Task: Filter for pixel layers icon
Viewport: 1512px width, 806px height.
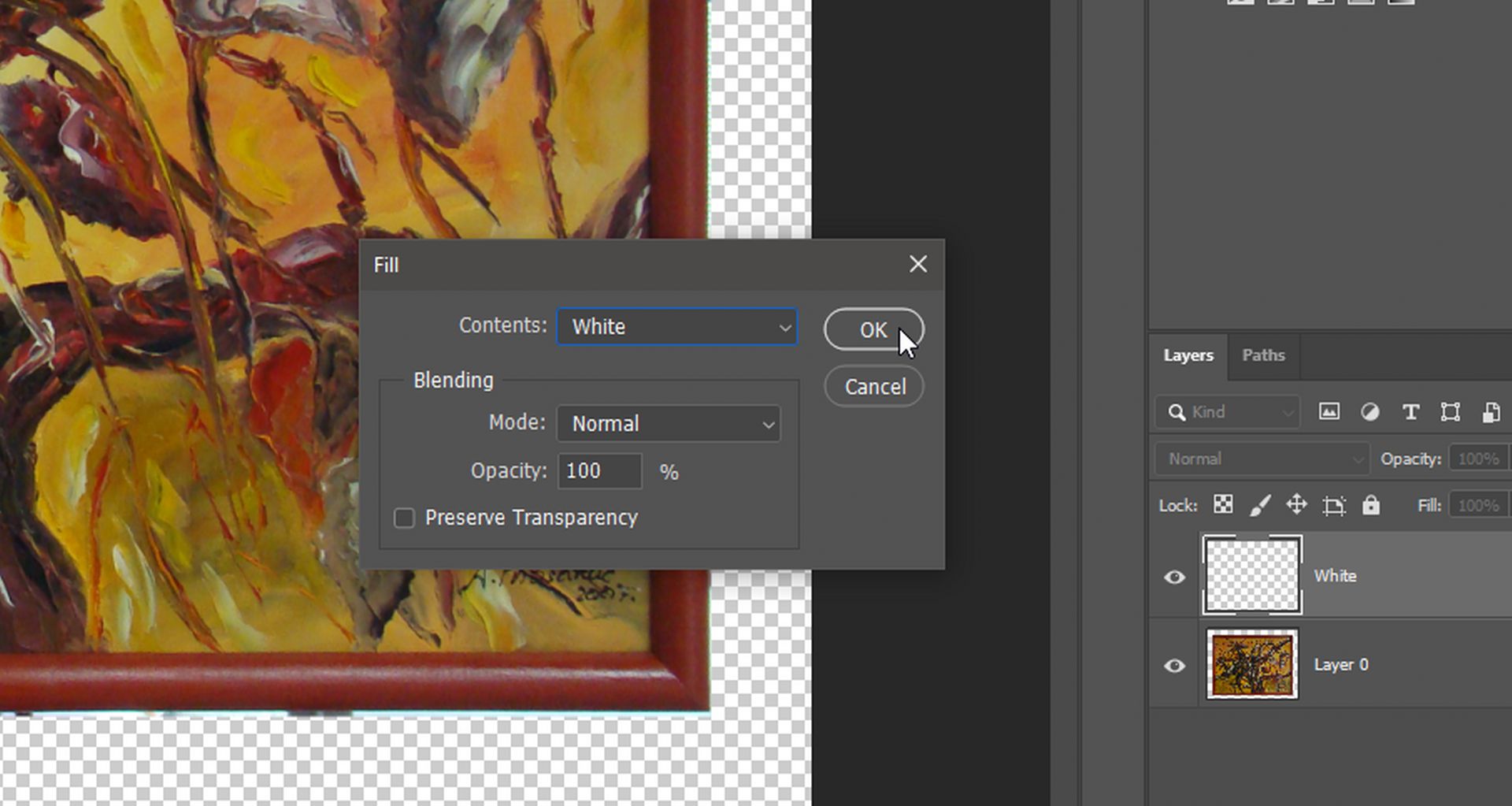Action: point(1329,412)
